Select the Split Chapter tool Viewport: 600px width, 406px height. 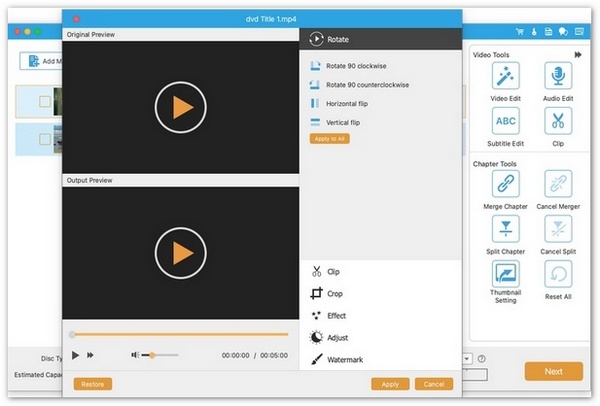505,229
